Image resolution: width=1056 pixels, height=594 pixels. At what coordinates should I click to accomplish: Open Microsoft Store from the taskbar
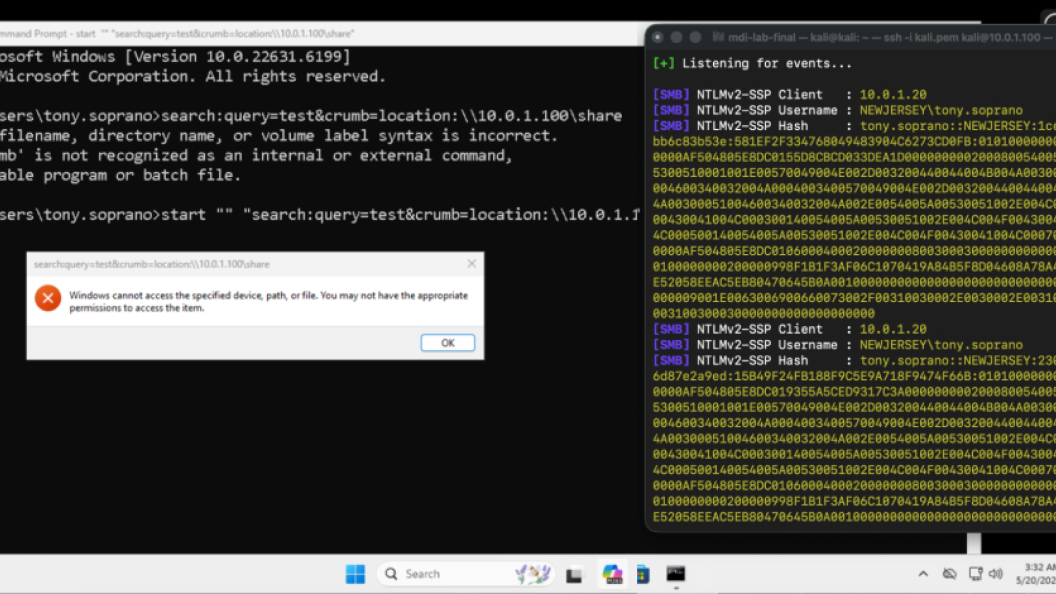point(643,574)
